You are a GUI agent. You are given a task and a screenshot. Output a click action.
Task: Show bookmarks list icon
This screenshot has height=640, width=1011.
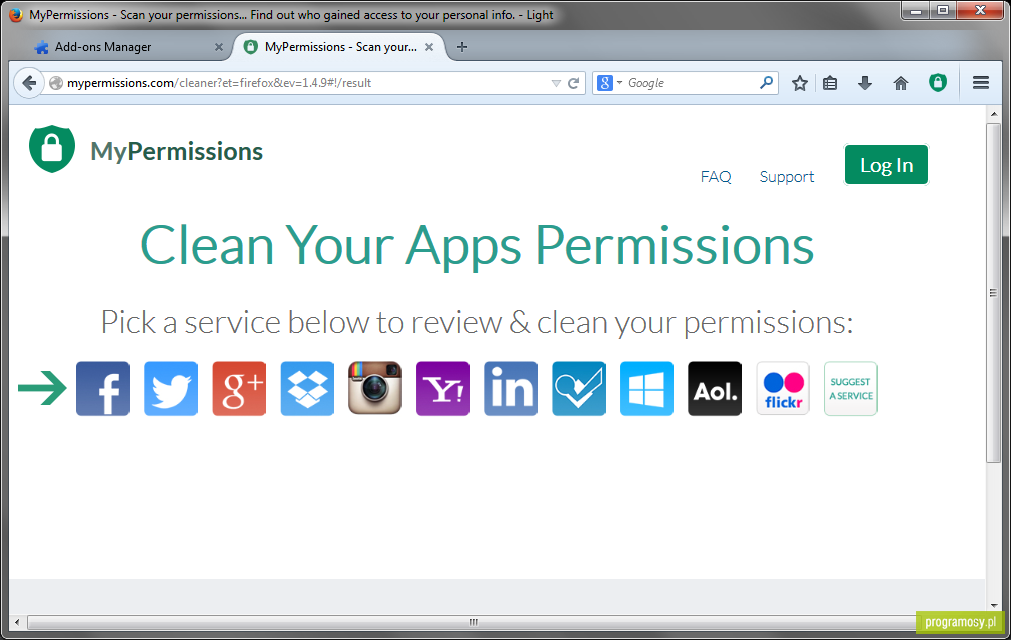[x=830, y=82]
